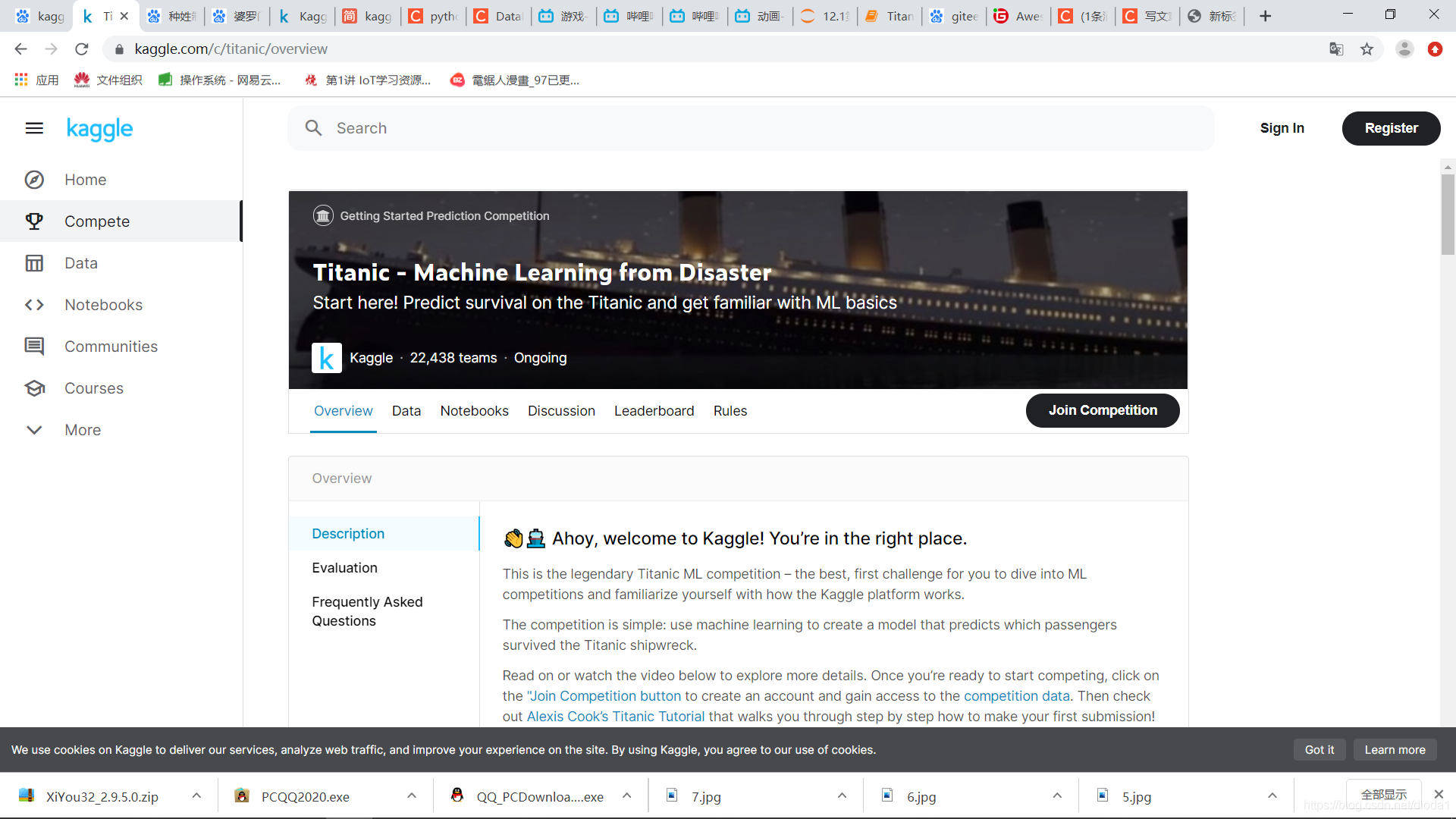
Task: Reload the page
Action: click(x=81, y=49)
